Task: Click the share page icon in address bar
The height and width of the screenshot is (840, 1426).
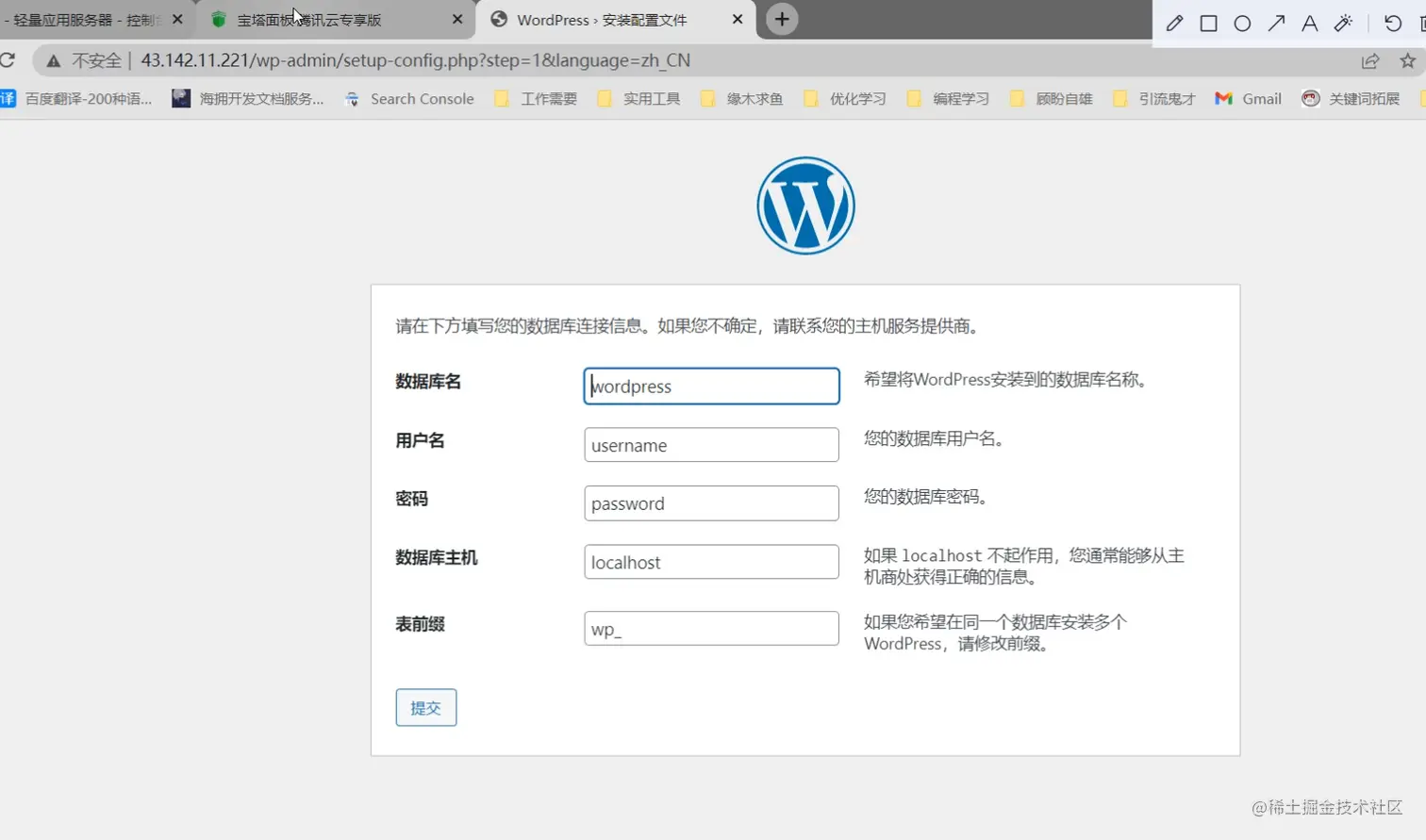Action: pos(1370,60)
